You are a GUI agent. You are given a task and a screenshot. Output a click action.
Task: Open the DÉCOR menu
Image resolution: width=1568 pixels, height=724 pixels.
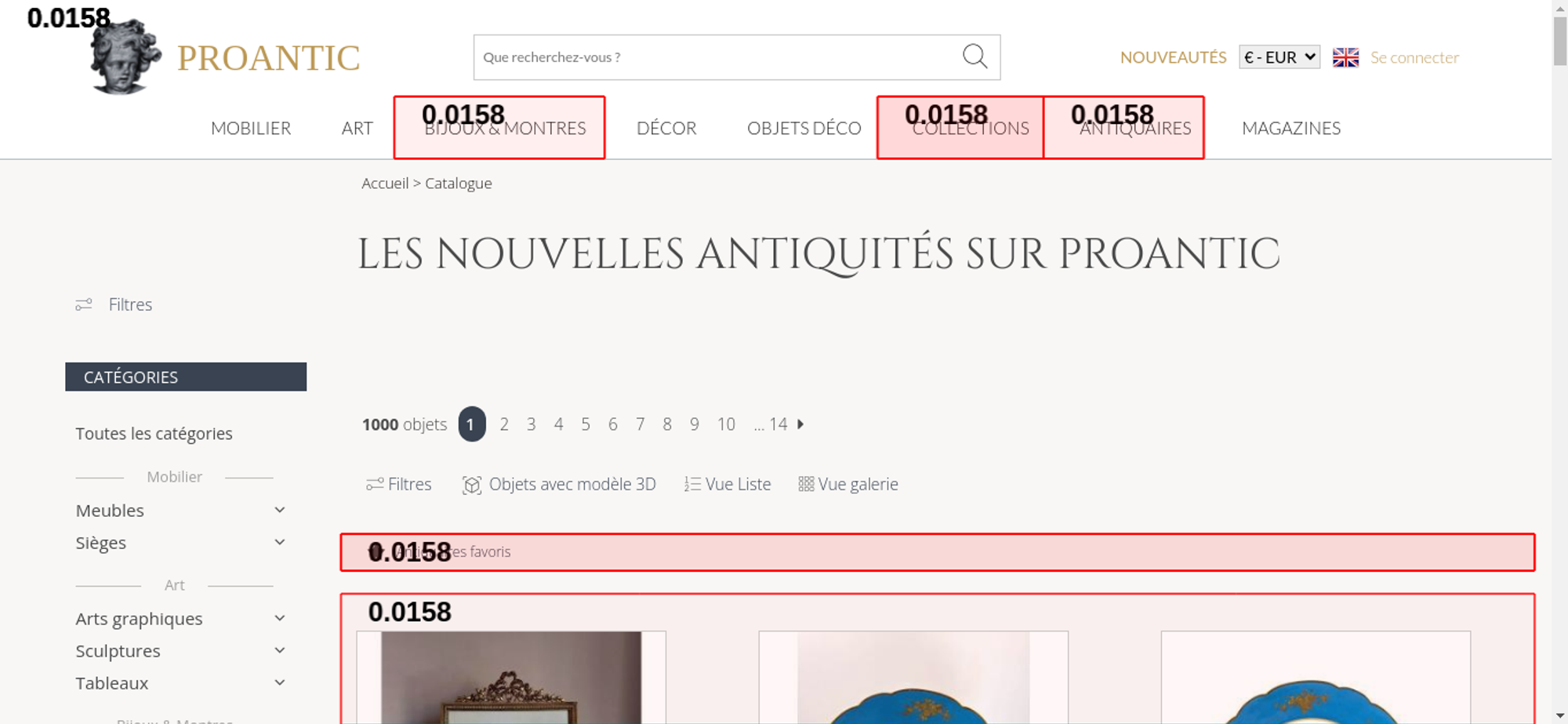point(666,128)
